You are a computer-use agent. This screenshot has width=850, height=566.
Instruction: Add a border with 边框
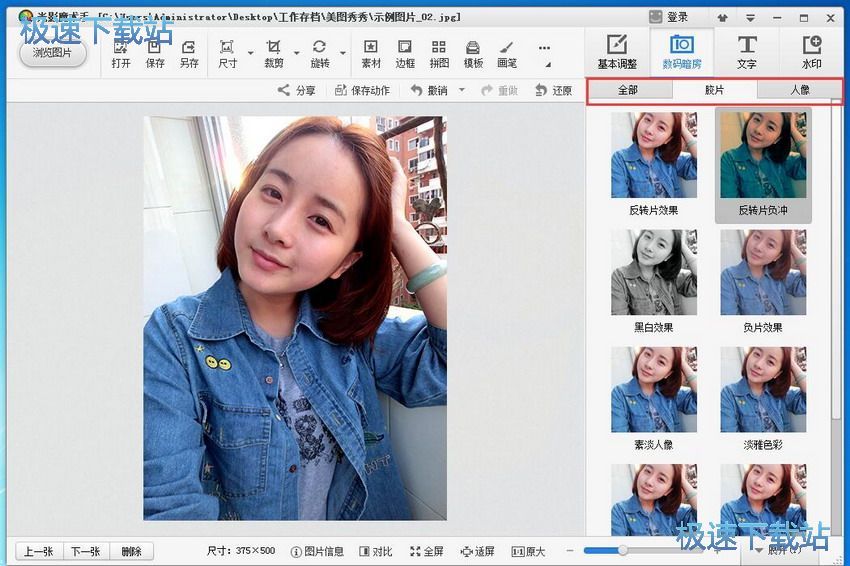click(405, 54)
